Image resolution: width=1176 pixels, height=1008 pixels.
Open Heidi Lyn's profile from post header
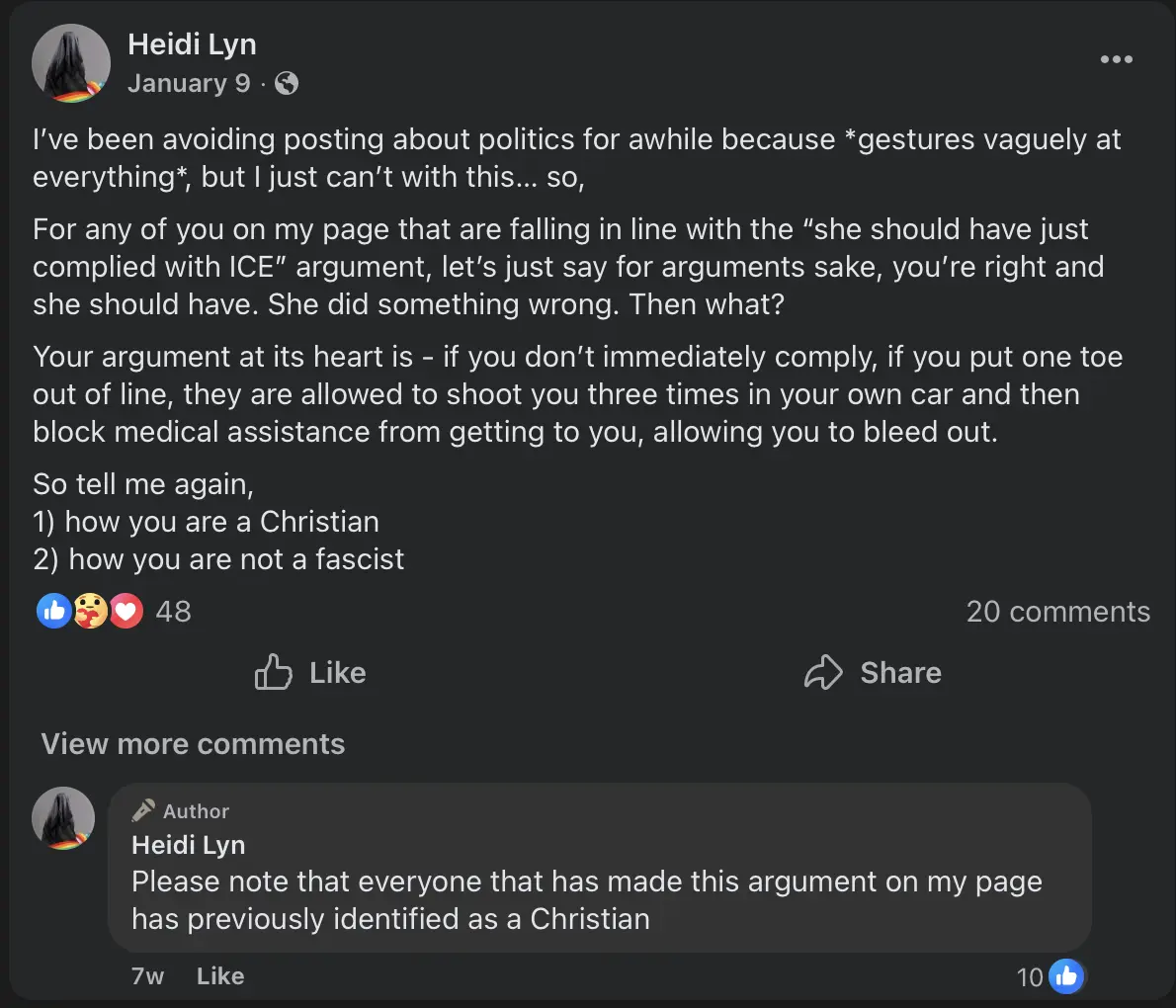[x=192, y=44]
